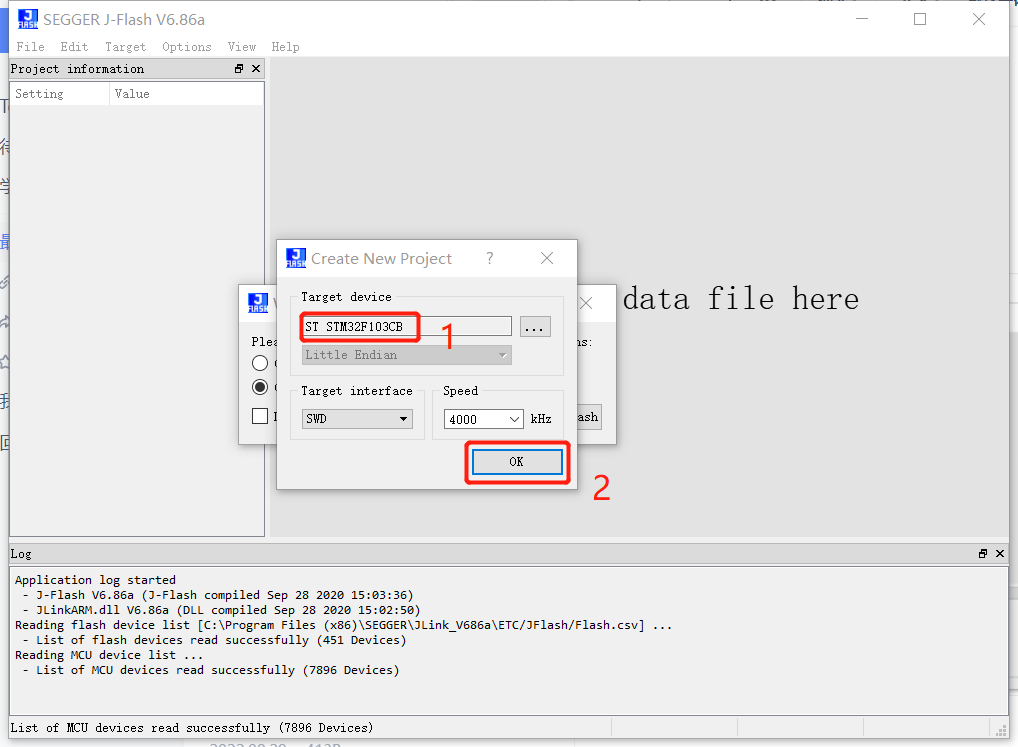Viewport: 1018px width, 747px height.
Task: Click the J-Flash icon in Create New Project dialog
Action: 296,258
